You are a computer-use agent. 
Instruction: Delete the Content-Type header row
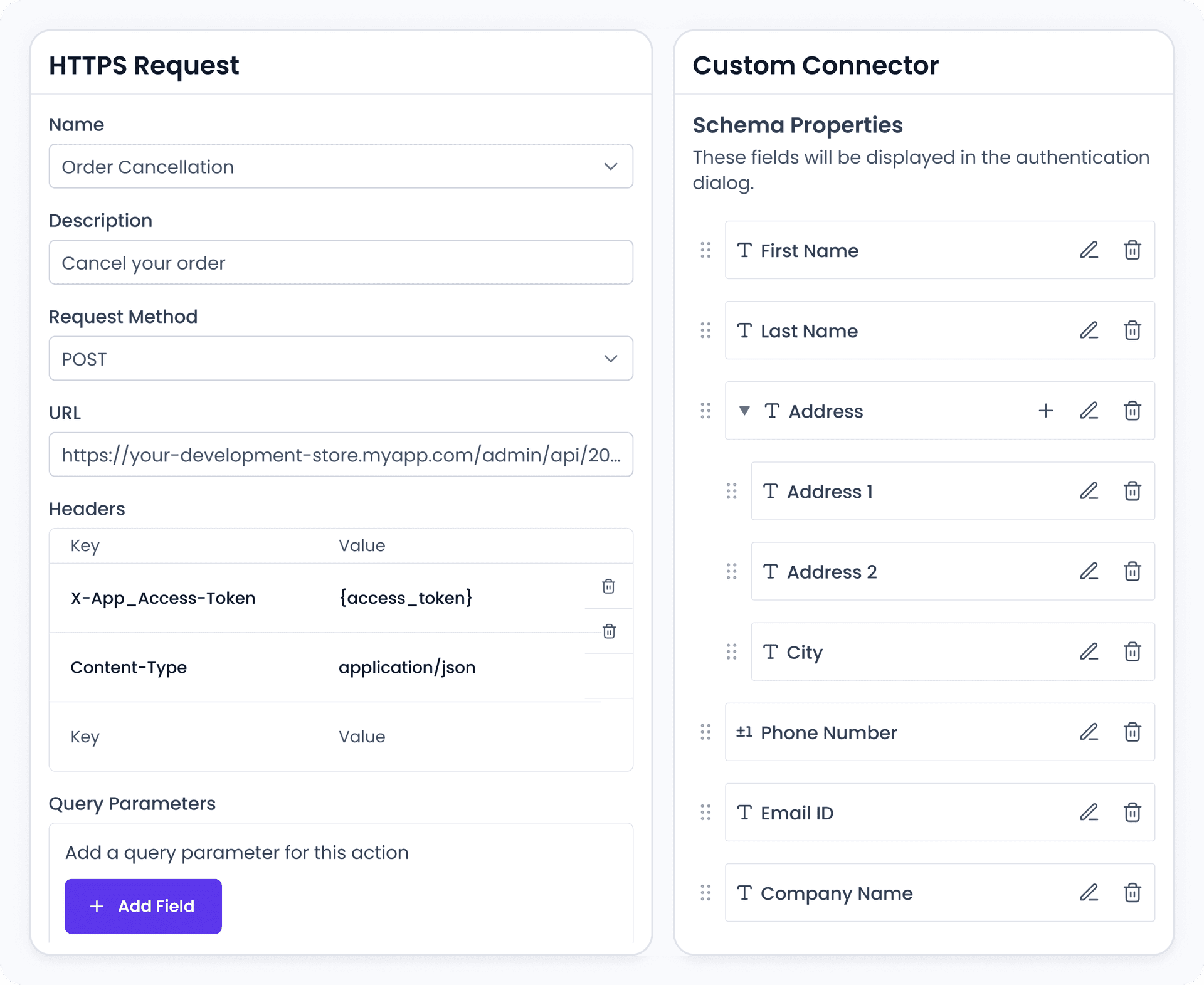click(608, 631)
